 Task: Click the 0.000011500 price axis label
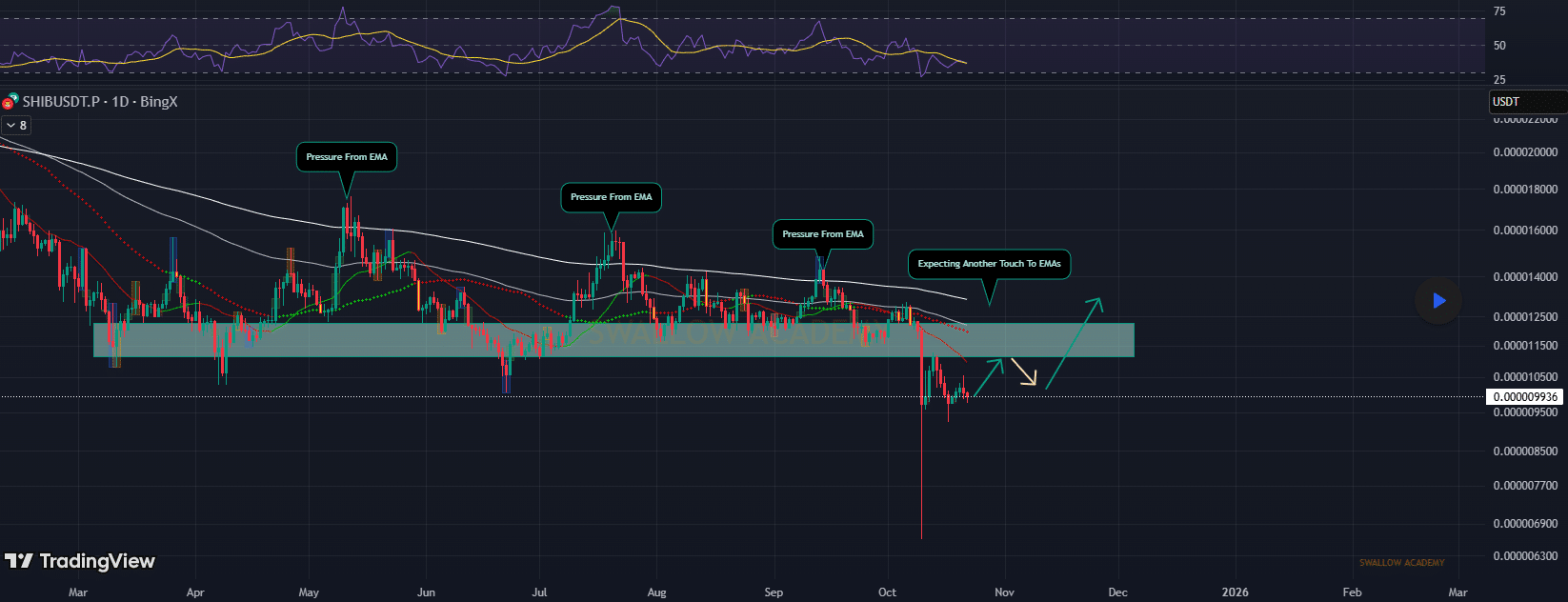[x=1525, y=346]
